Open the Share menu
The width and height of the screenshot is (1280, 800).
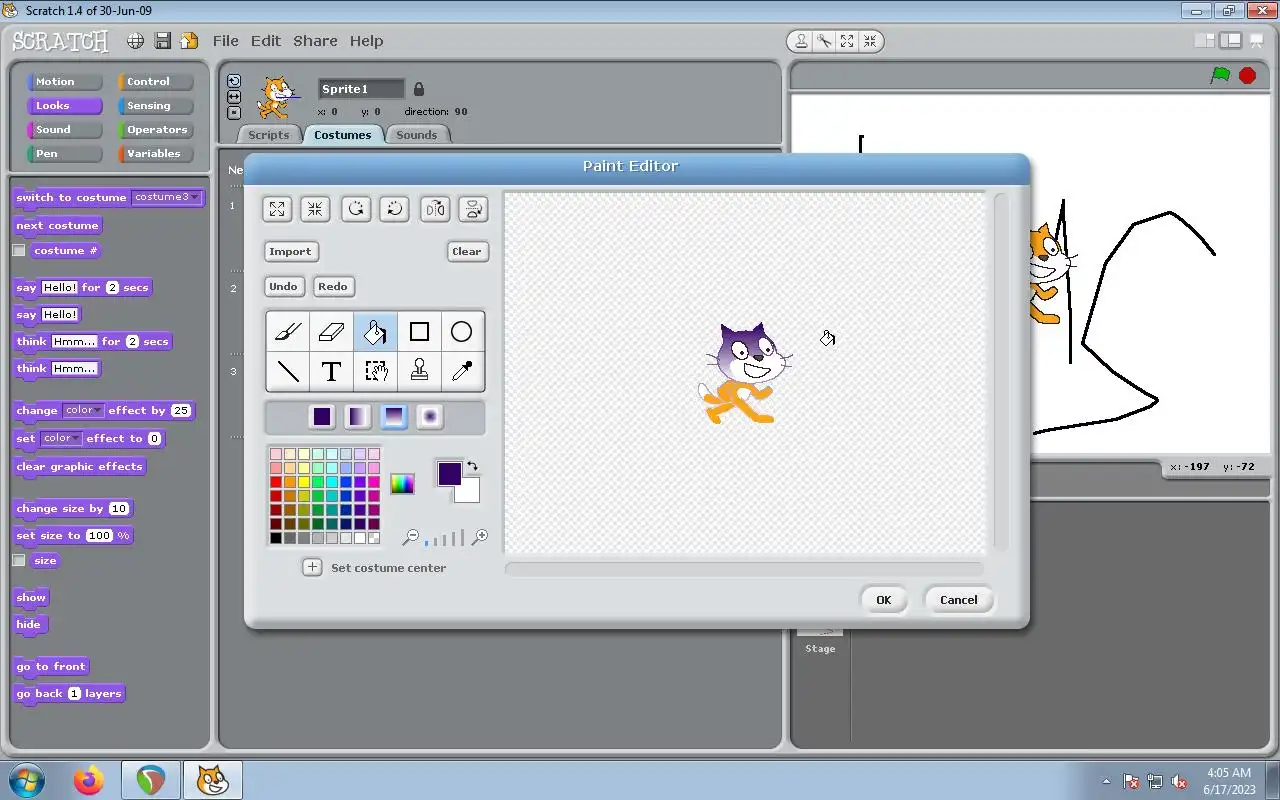[315, 41]
